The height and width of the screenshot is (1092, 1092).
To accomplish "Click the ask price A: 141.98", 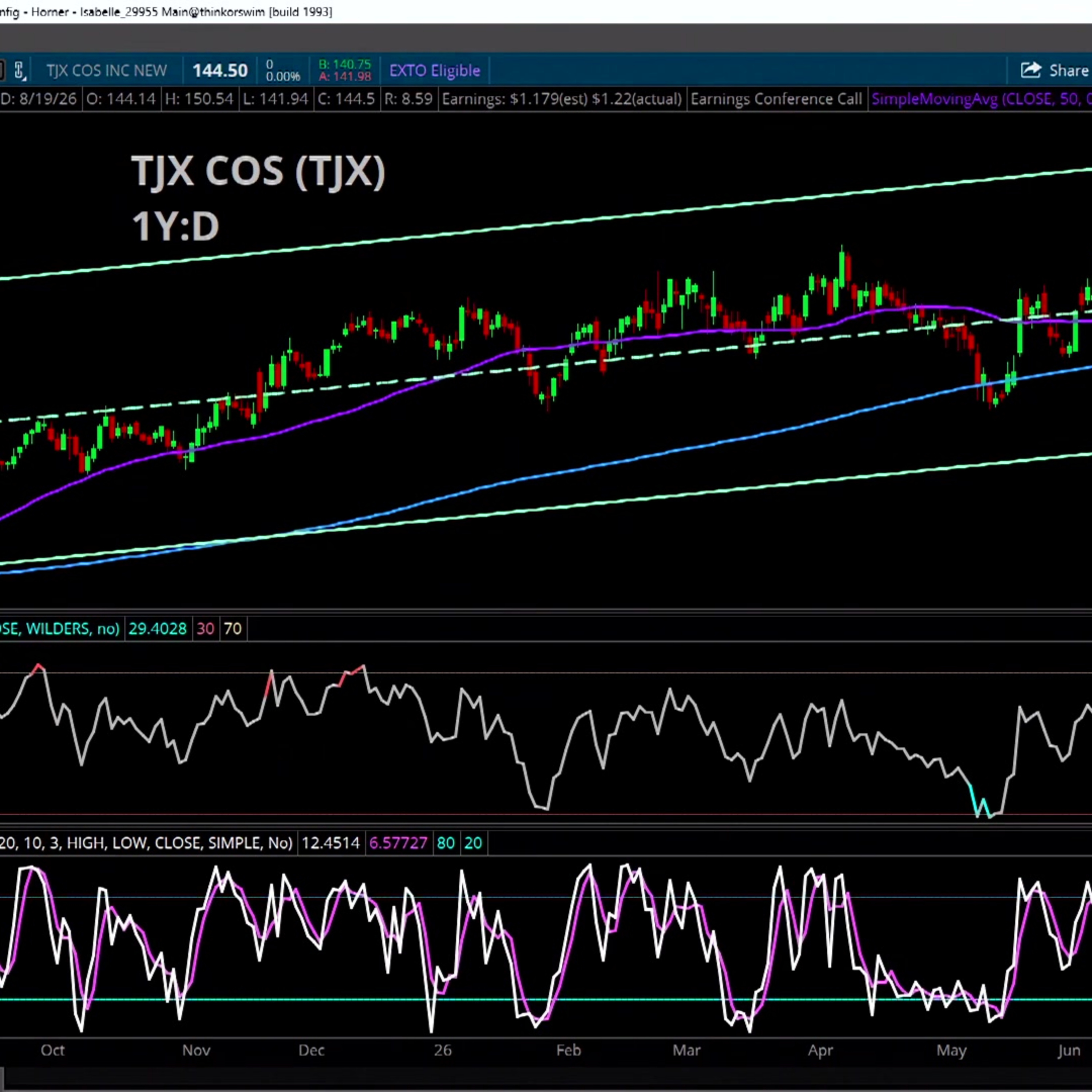I will 345,76.
